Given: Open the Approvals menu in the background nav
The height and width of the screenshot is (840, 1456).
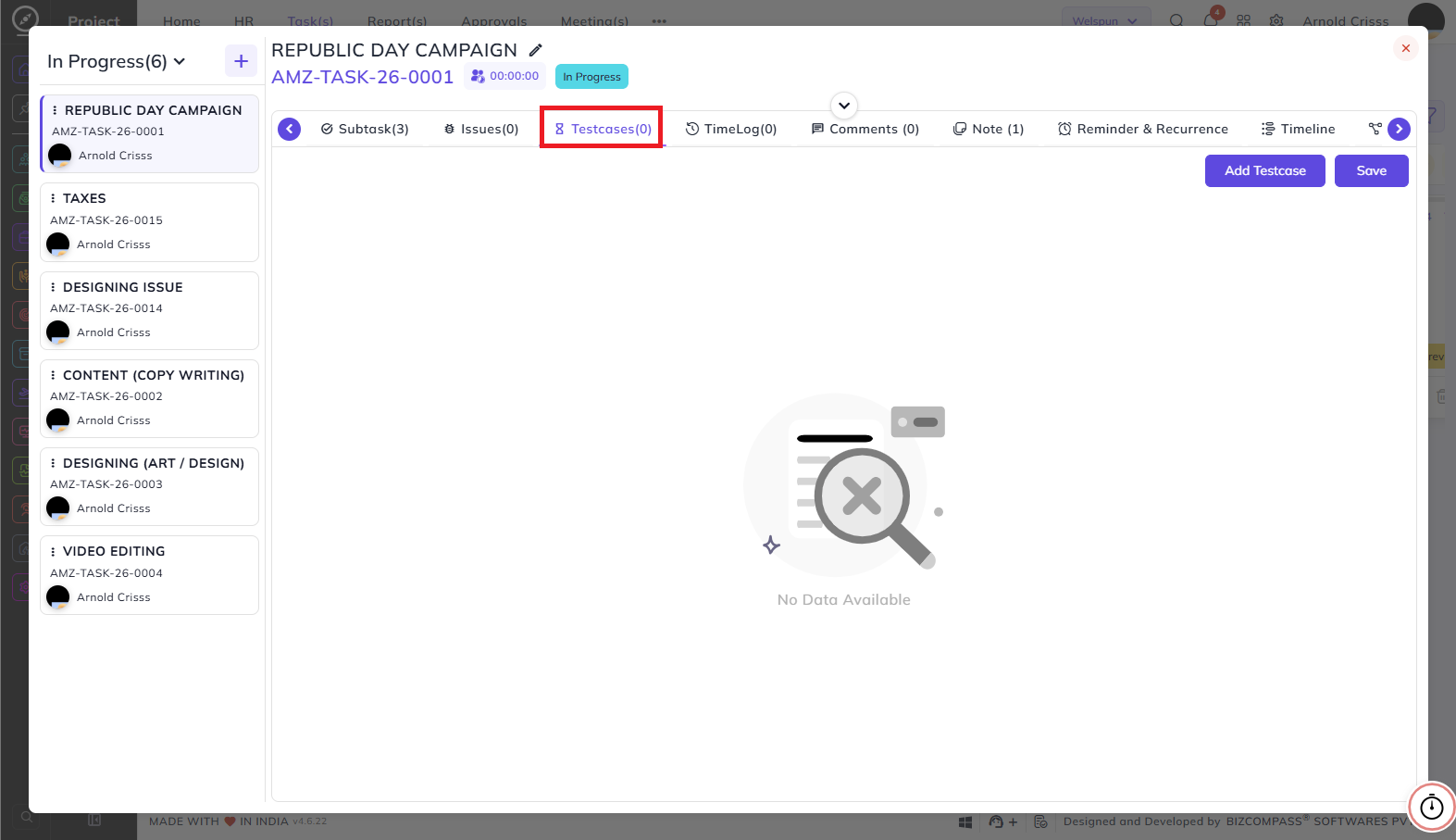Looking at the screenshot, I should click(494, 21).
